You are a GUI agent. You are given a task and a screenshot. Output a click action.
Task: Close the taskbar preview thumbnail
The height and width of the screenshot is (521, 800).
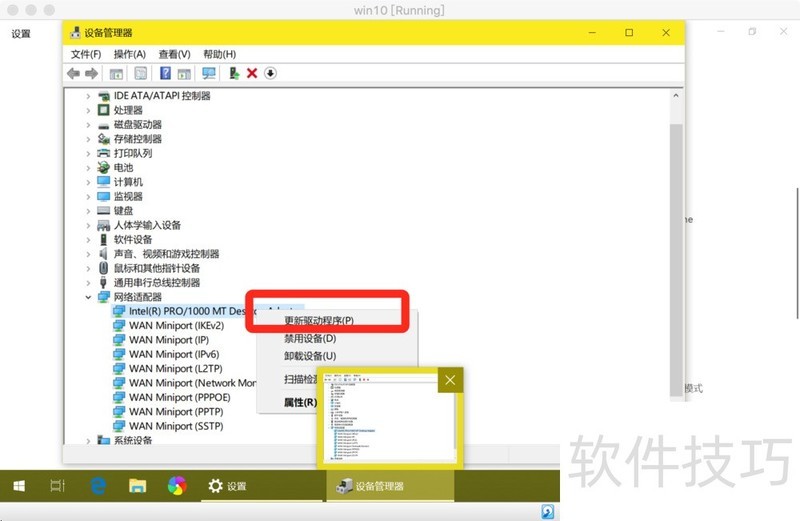point(451,380)
